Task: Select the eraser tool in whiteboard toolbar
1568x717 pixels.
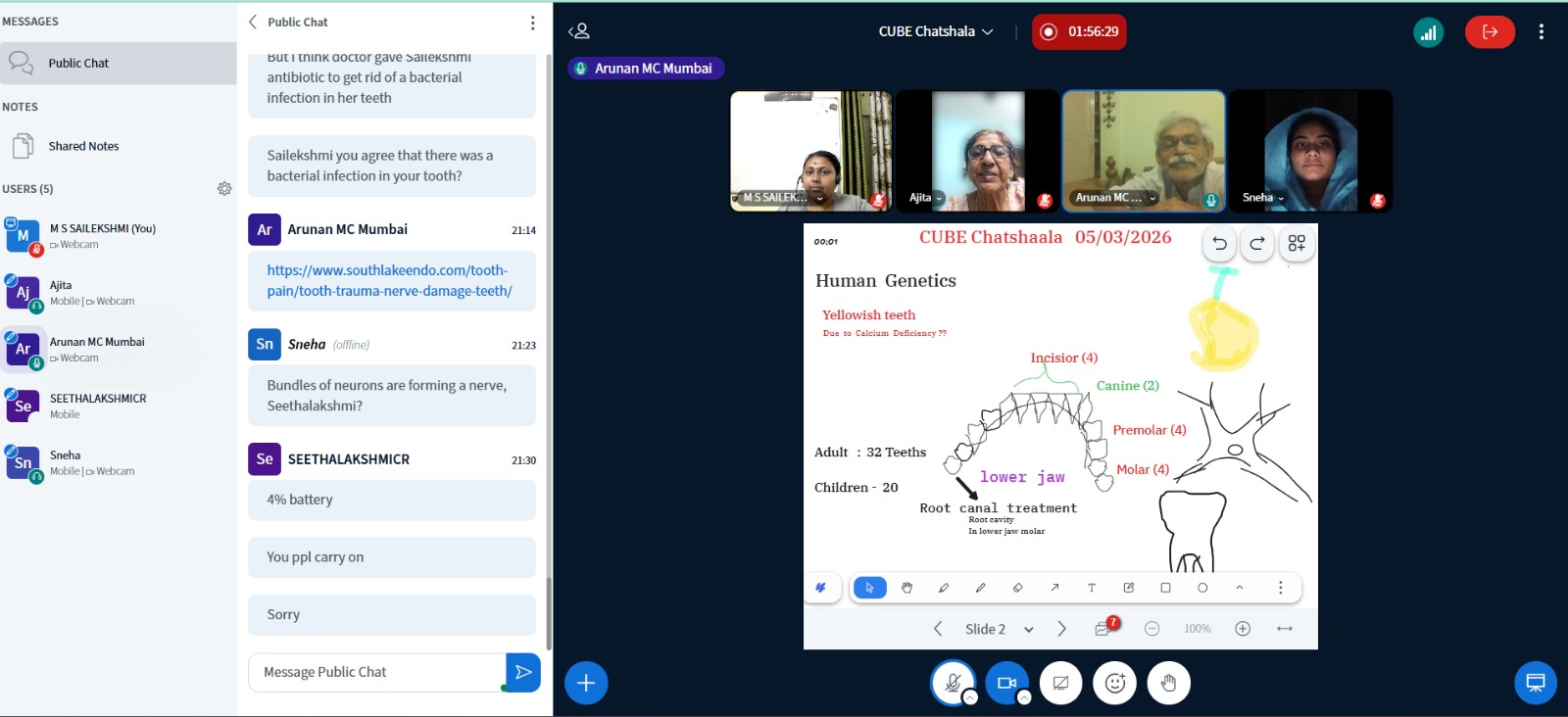Action: pos(1017,588)
